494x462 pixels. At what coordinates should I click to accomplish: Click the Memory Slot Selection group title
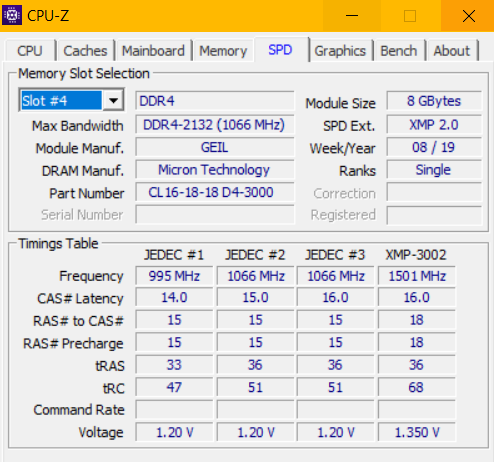click(x=84, y=73)
